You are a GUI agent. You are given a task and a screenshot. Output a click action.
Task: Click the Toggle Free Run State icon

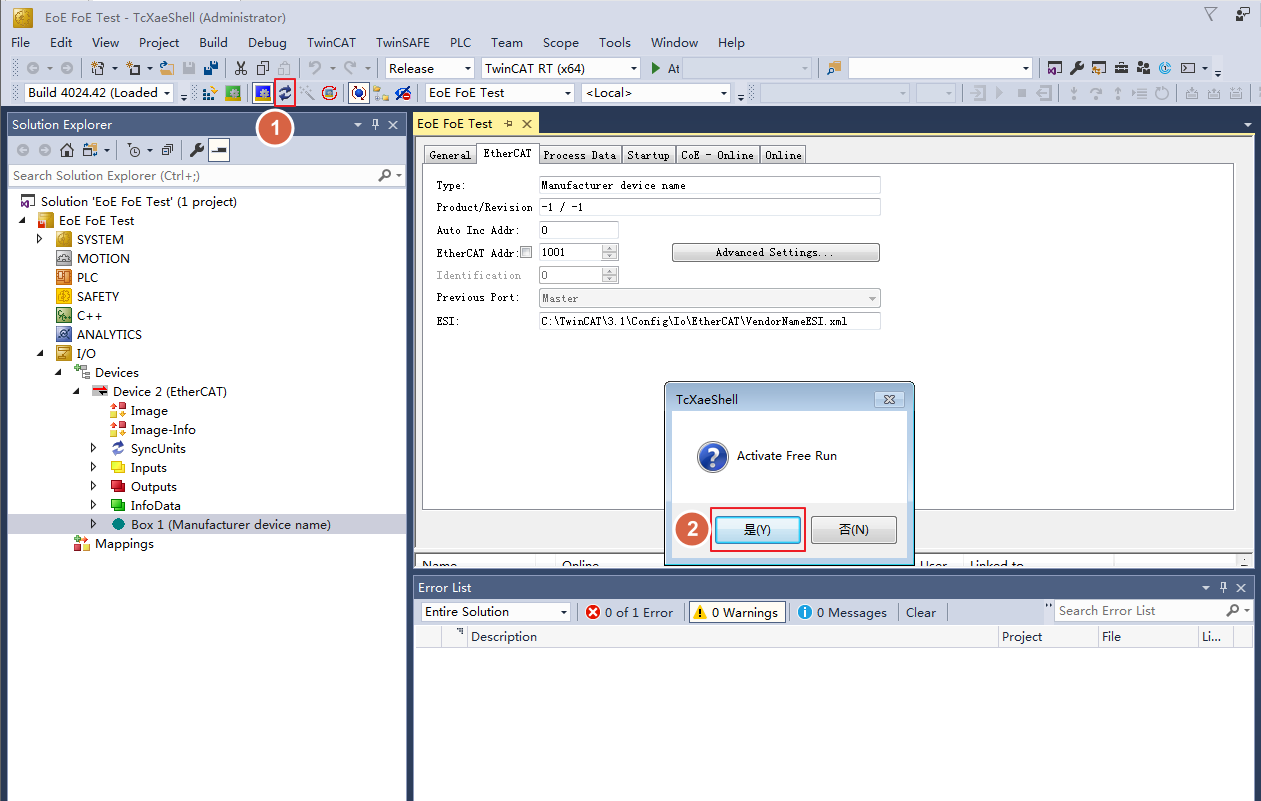point(329,93)
